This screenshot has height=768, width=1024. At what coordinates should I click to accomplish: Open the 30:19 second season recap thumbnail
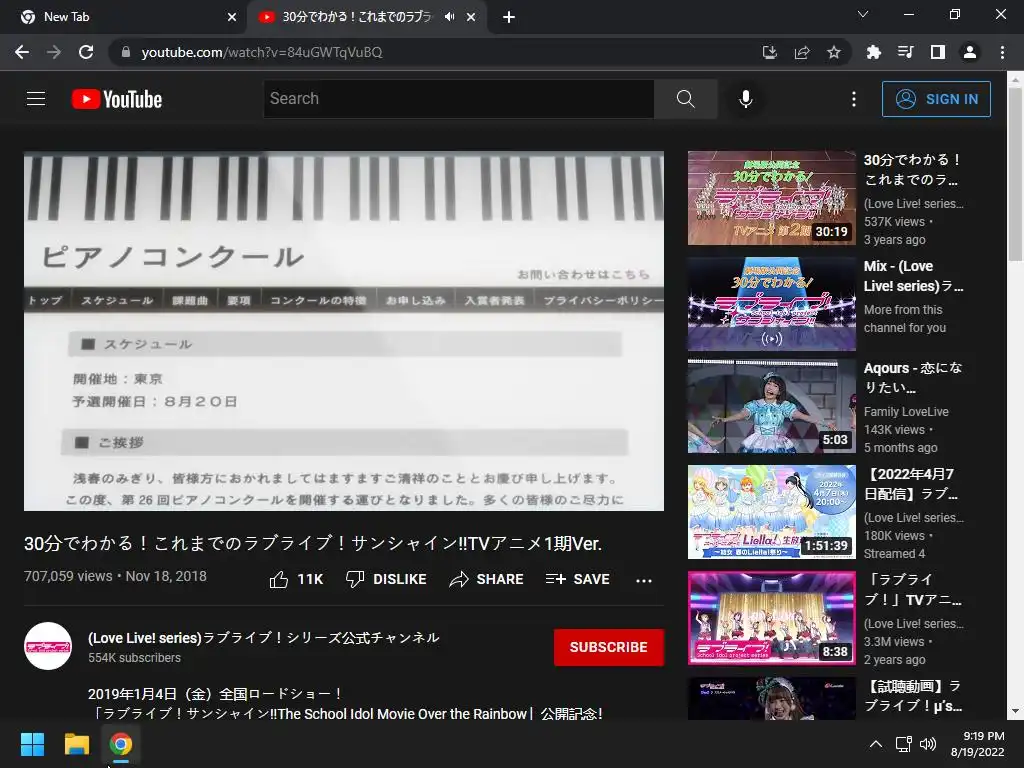pyautogui.click(x=771, y=198)
